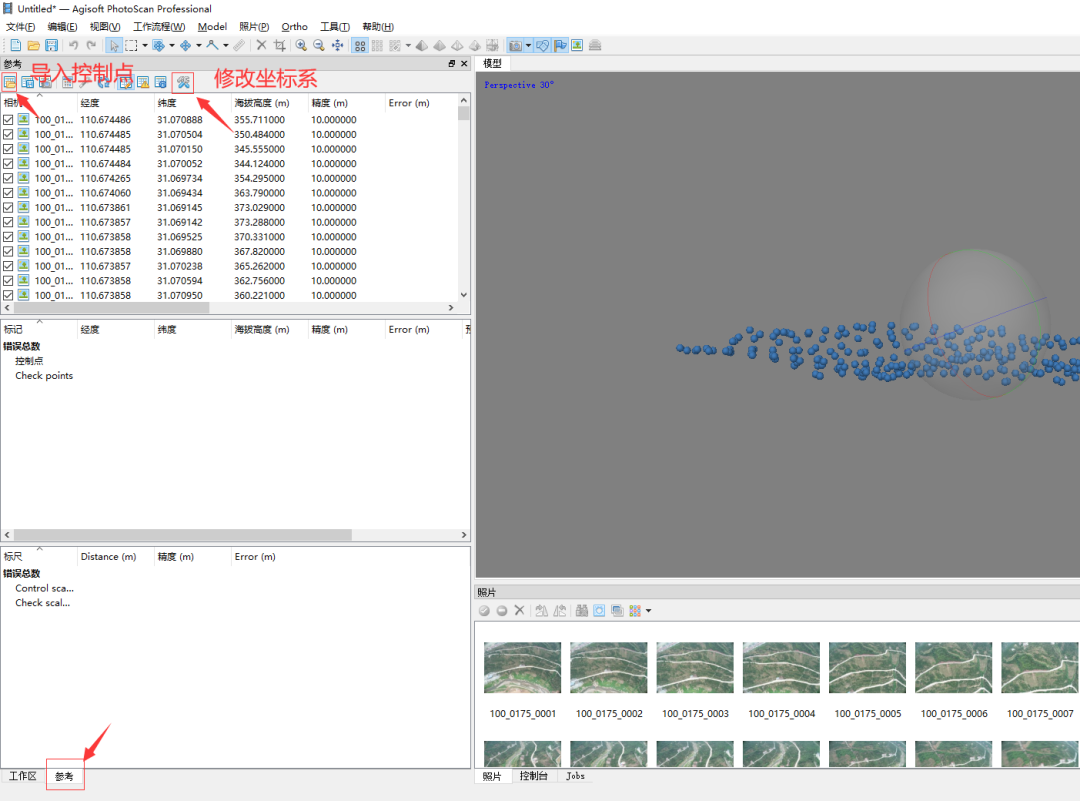Select the Zoom In magnifier tool
Viewport: 1080px width, 801px height.
pyautogui.click(x=301, y=45)
